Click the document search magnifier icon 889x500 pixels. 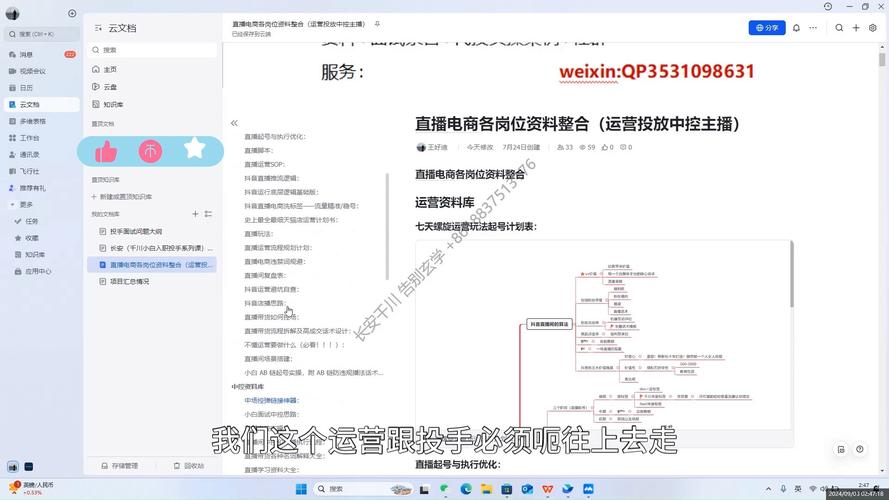point(838,28)
